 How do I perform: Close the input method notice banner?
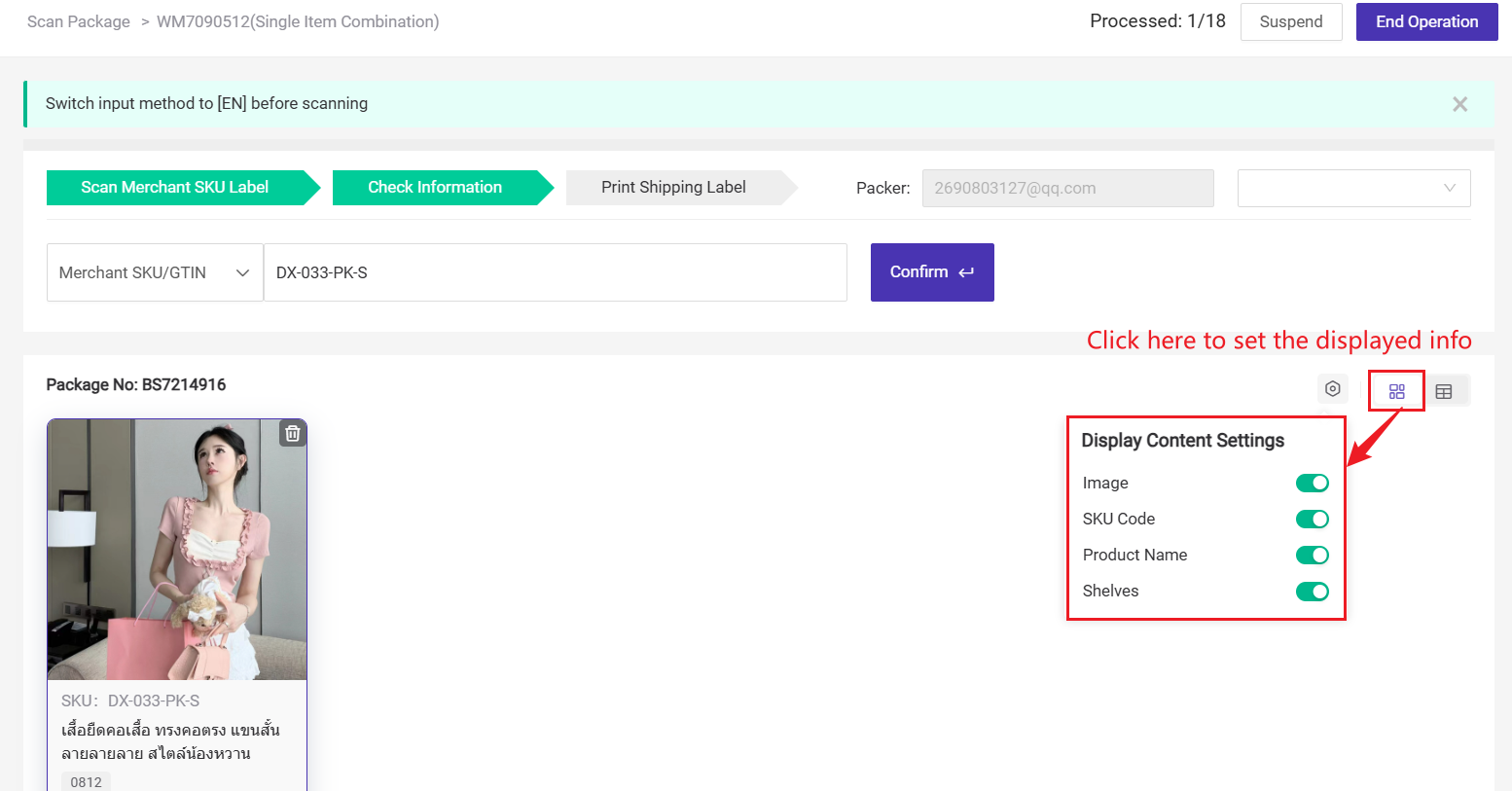[1459, 104]
